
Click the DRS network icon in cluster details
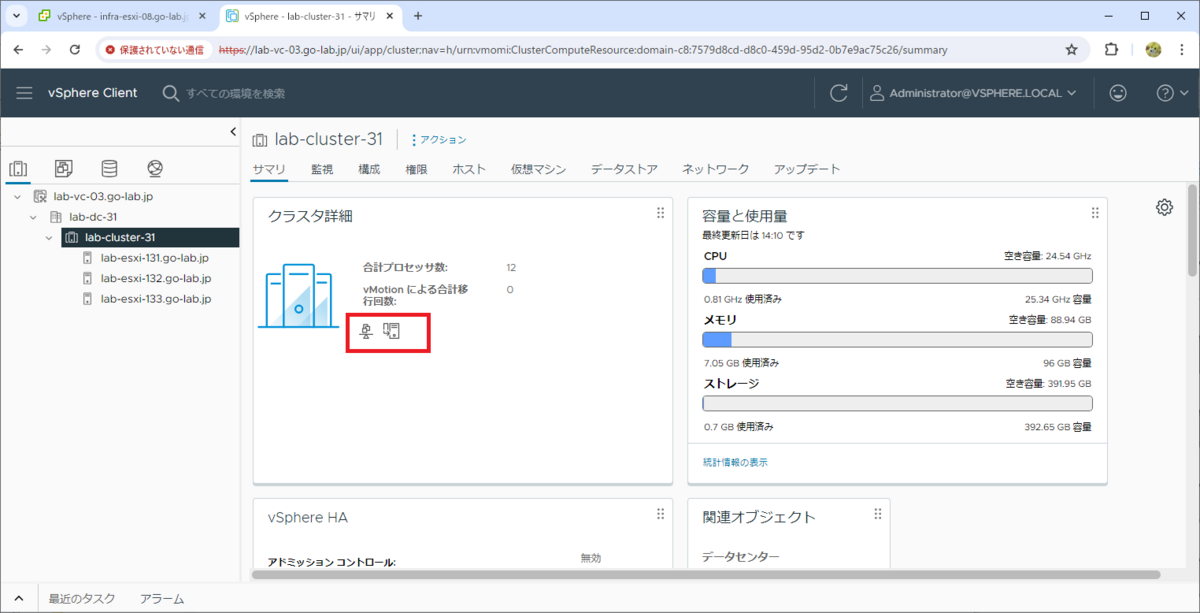[x=368, y=331]
